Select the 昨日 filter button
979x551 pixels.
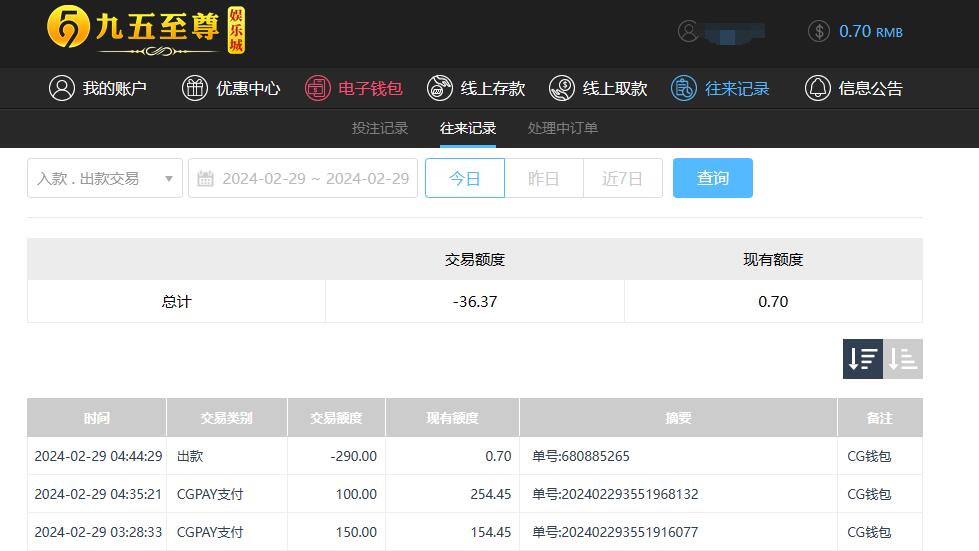pyautogui.click(x=543, y=178)
